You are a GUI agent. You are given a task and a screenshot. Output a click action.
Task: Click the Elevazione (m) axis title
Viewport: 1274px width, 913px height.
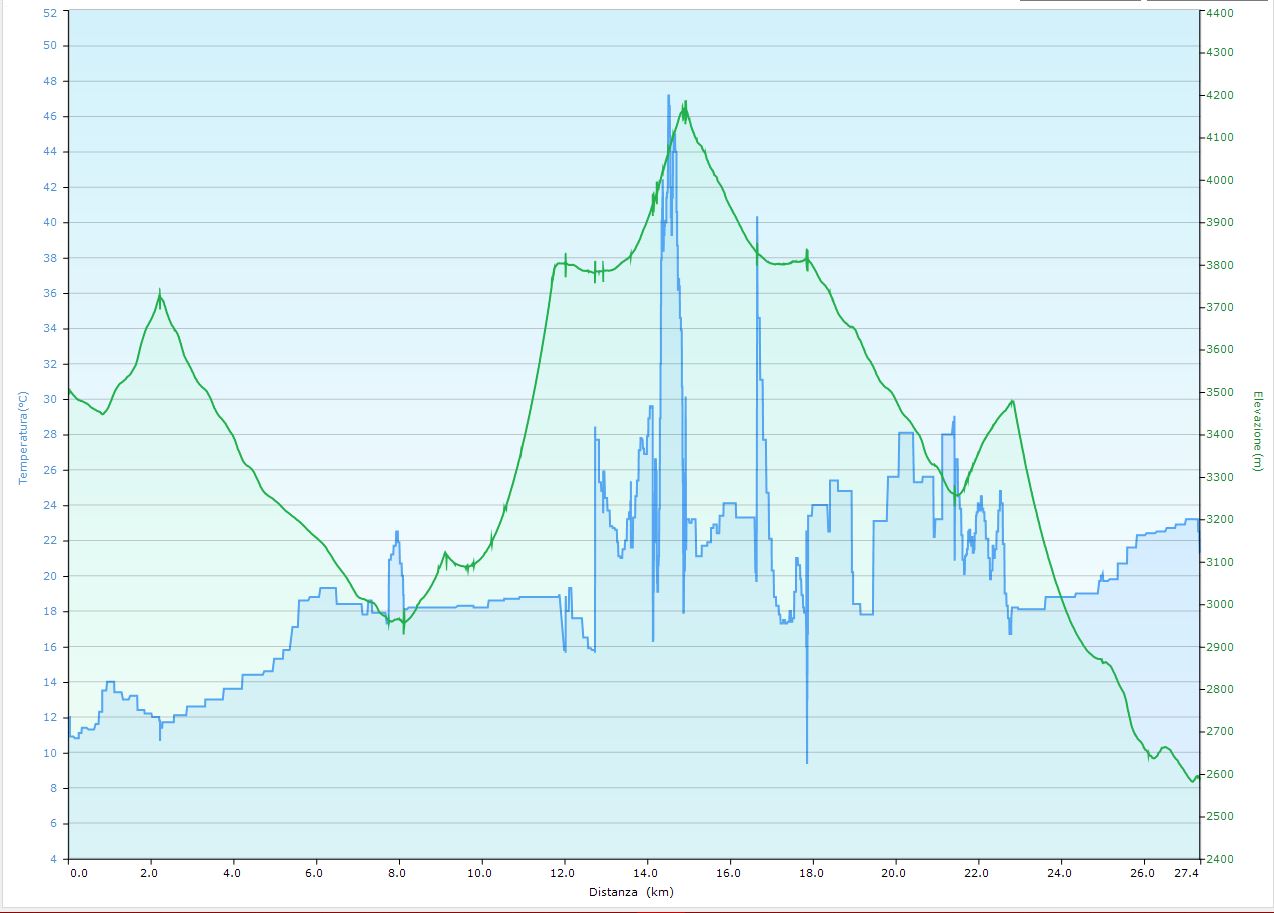(x=1256, y=431)
